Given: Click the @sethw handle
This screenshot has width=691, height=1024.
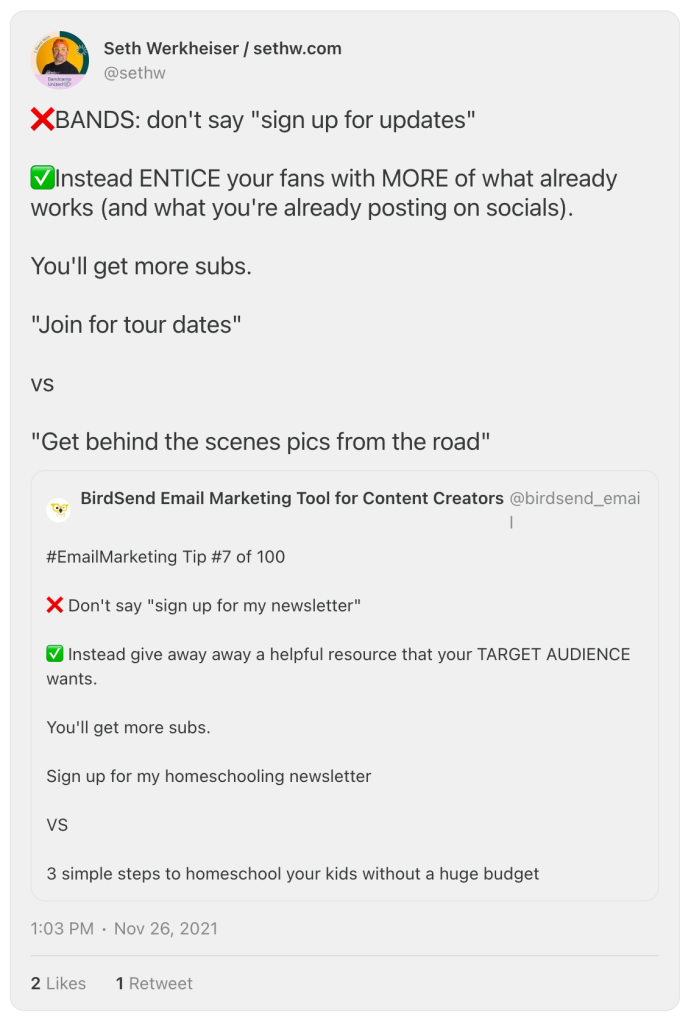Looking at the screenshot, I should [134, 73].
